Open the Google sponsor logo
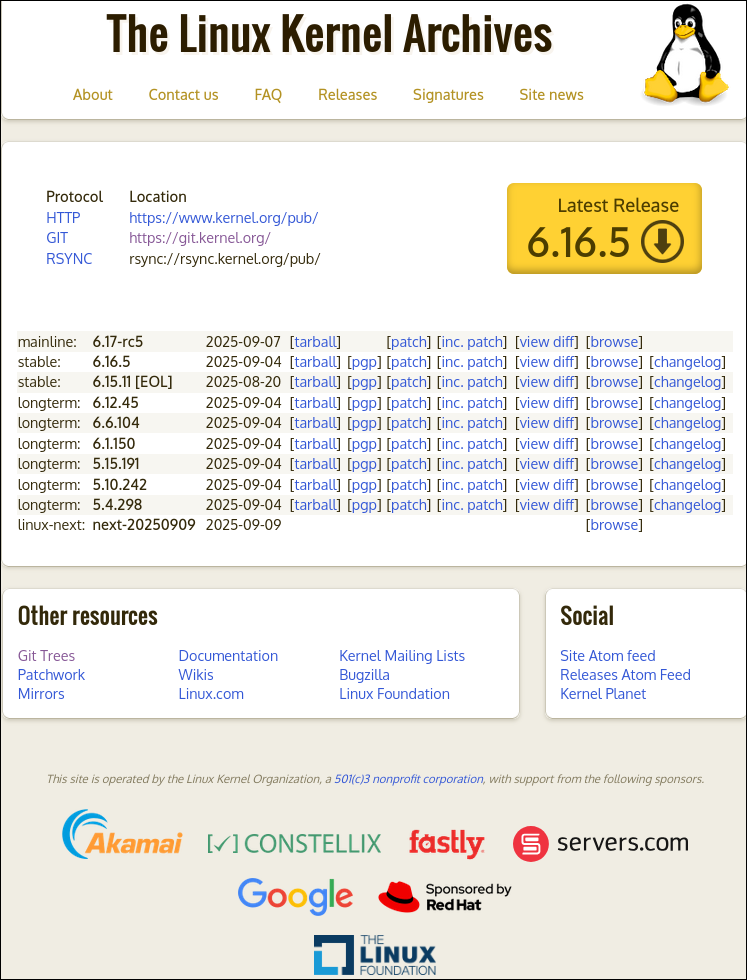Viewport: 747px width, 980px height. click(295, 897)
